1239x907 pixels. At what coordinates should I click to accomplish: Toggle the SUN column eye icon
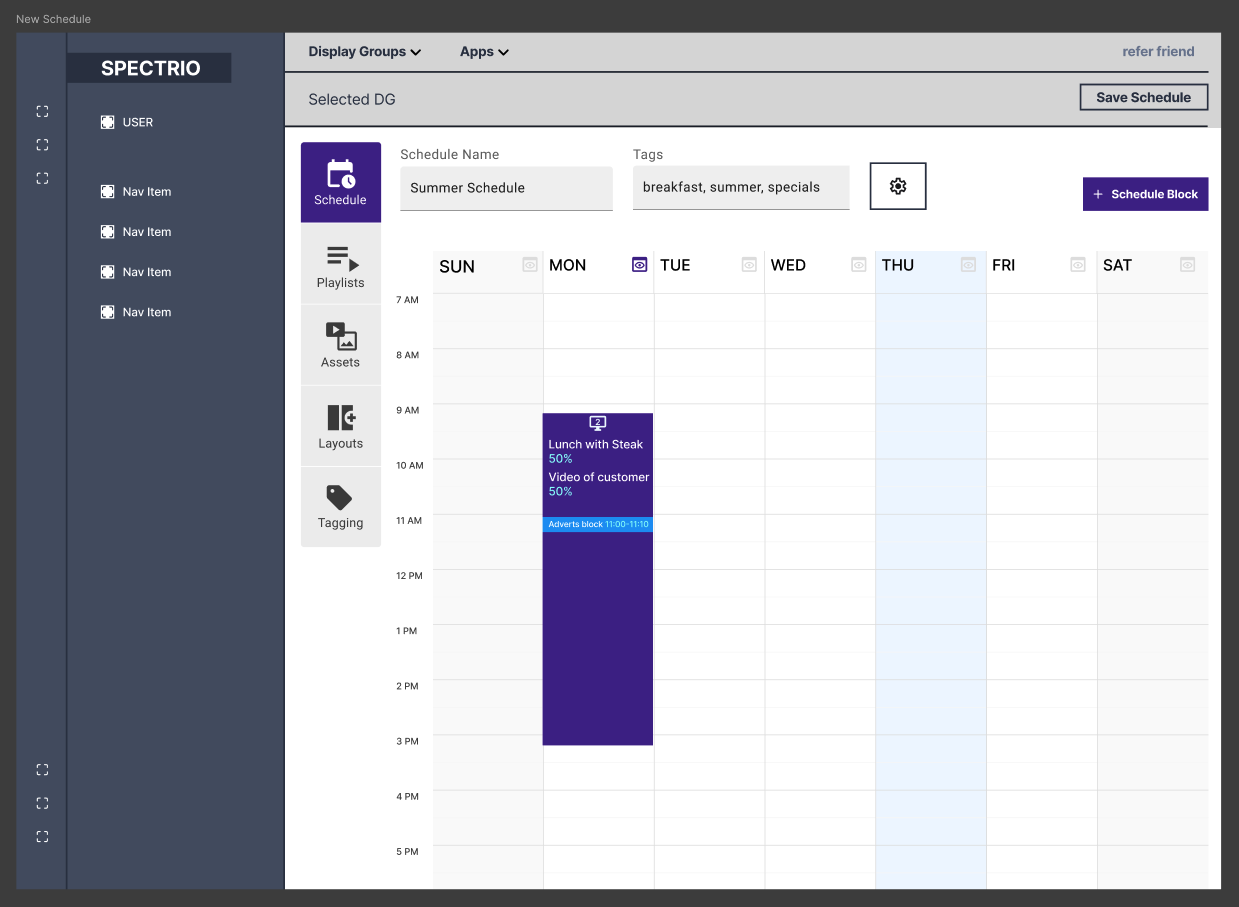pos(530,265)
